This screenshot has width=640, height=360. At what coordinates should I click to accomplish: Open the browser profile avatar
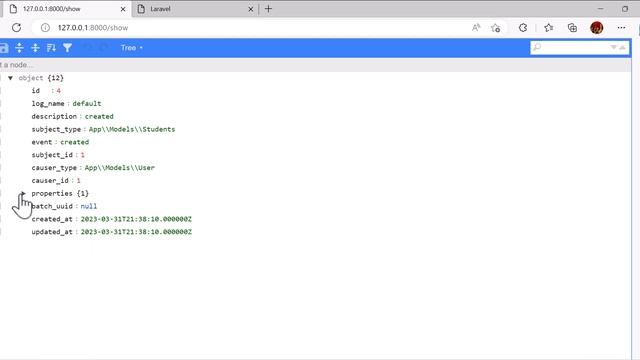pos(597,27)
